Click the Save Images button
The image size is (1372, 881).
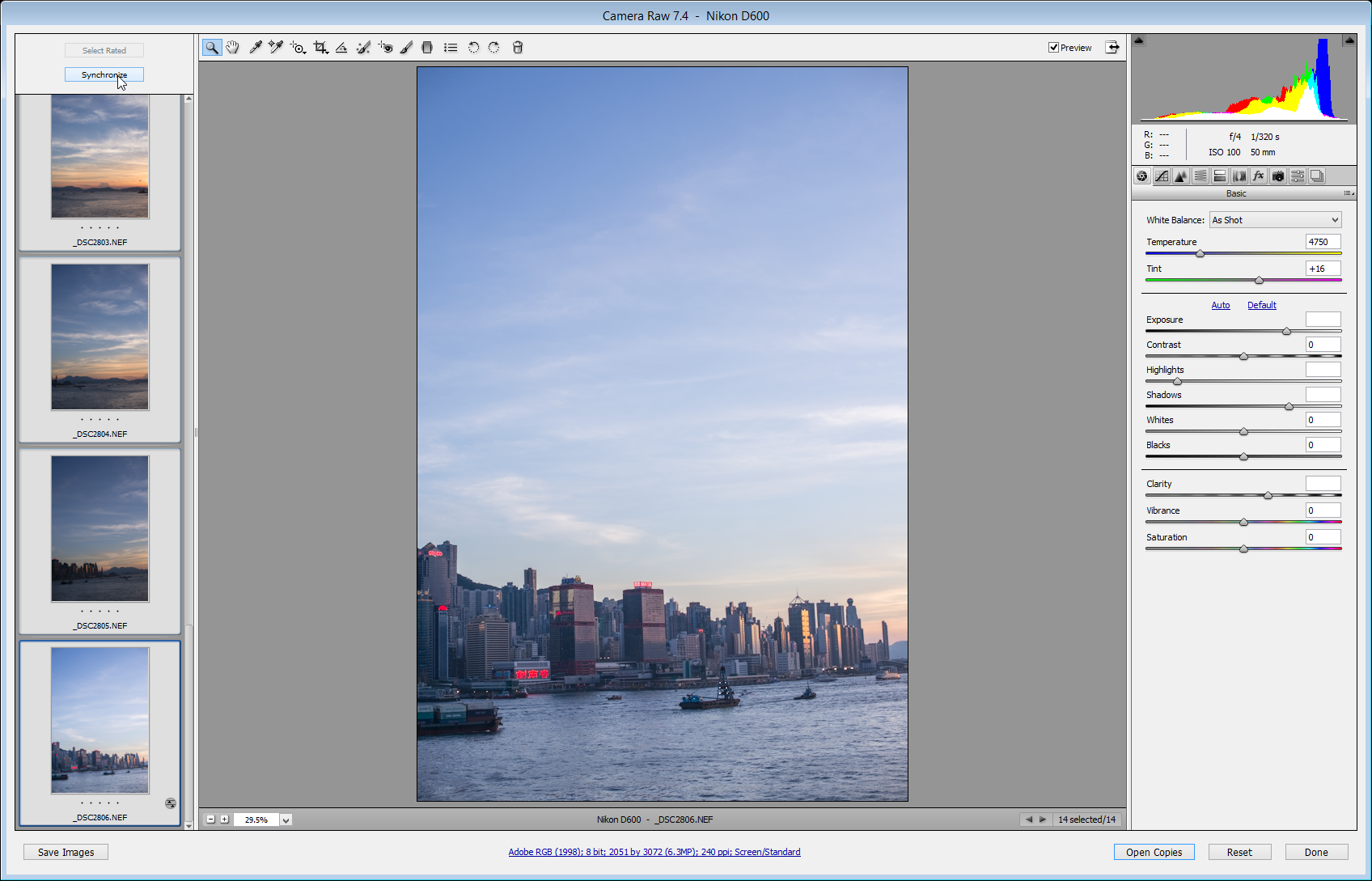(66, 852)
